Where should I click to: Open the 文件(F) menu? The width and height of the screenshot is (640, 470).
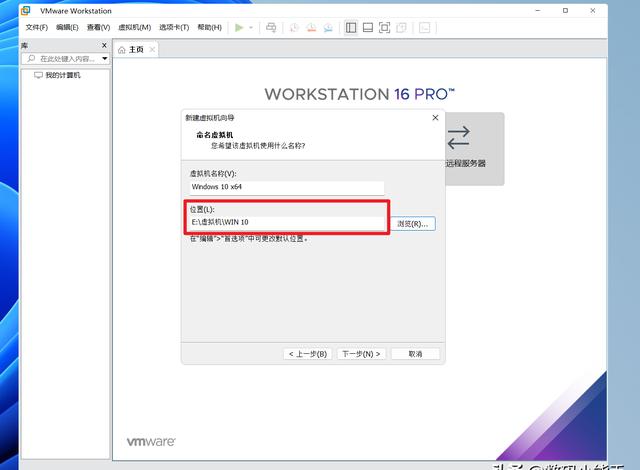click(37, 27)
